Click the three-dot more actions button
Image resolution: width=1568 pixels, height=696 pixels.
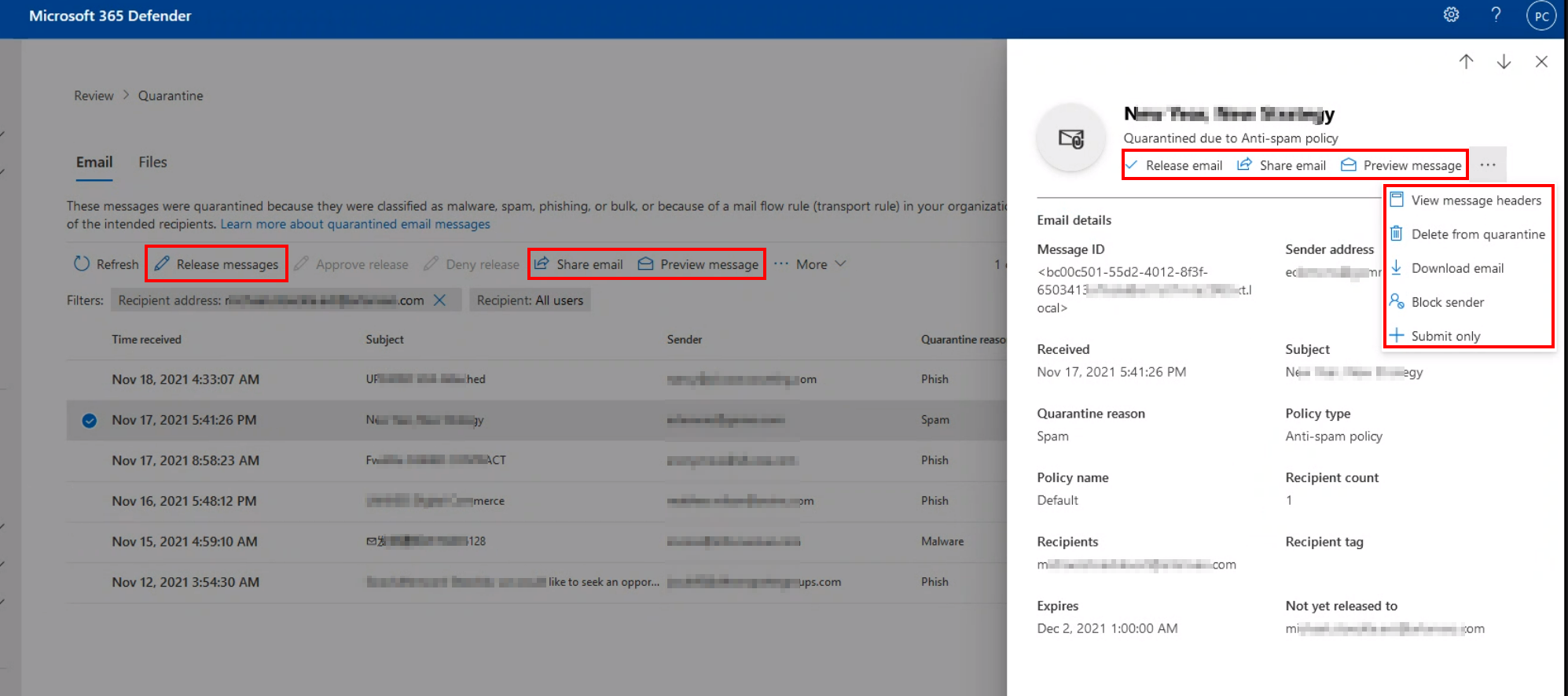[1487, 165]
